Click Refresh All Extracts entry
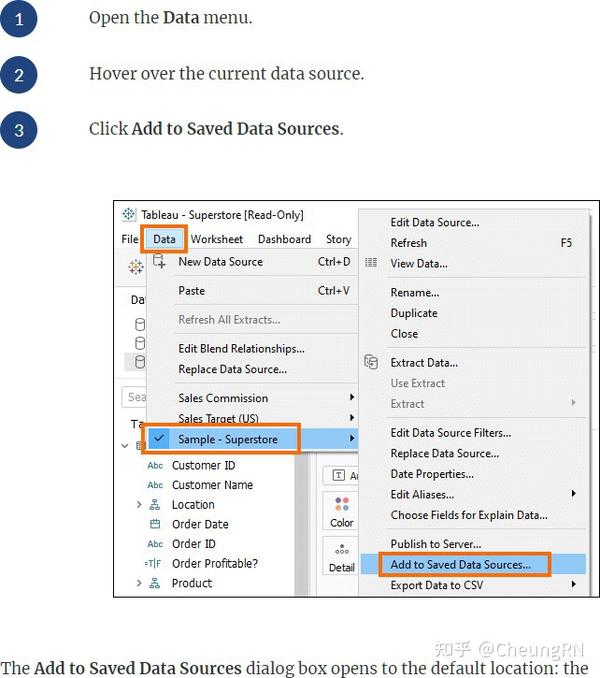This screenshot has height=678, width=600. (253, 320)
